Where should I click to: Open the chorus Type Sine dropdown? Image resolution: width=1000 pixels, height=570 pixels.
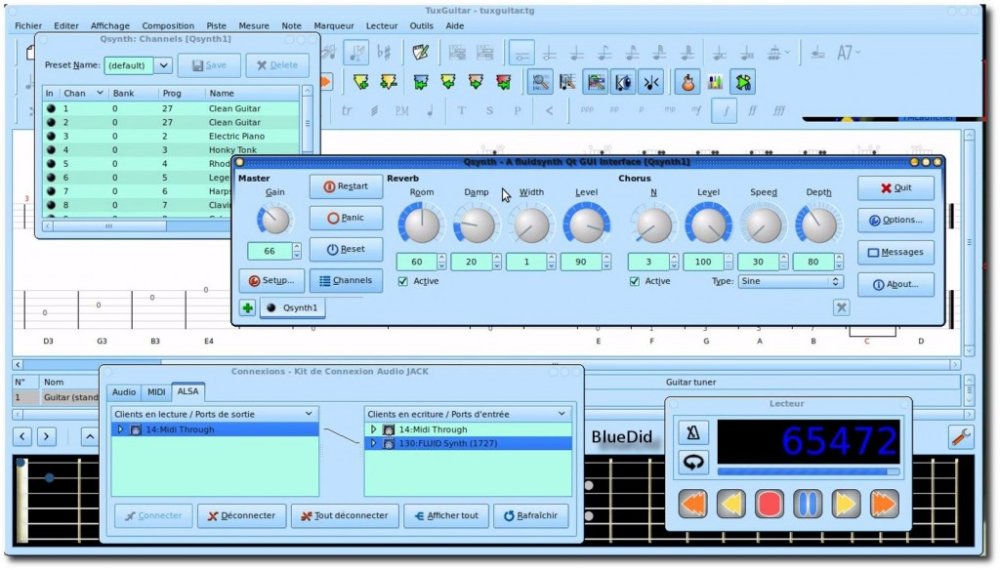coord(791,281)
